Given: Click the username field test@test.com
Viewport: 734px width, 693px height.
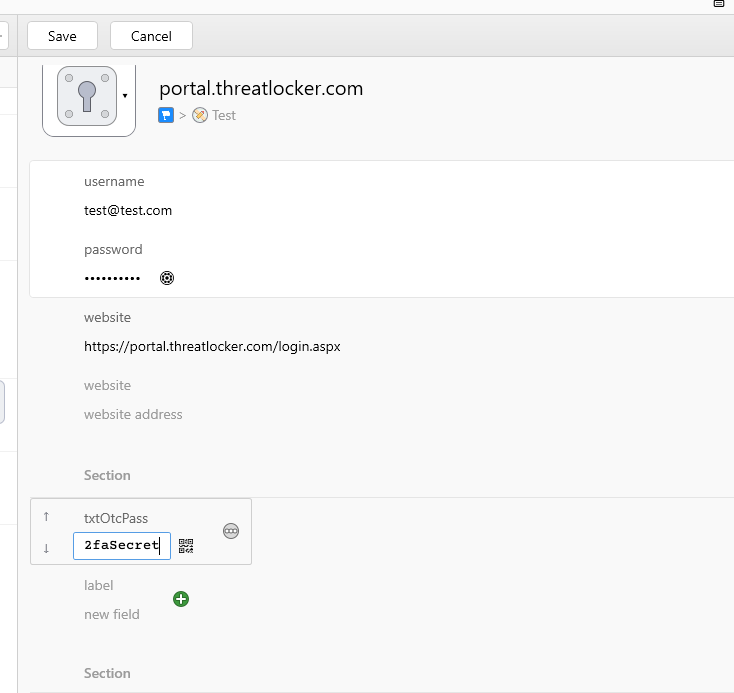Looking at the screenshot, I should pyautogui.click(x=128, y=210).
